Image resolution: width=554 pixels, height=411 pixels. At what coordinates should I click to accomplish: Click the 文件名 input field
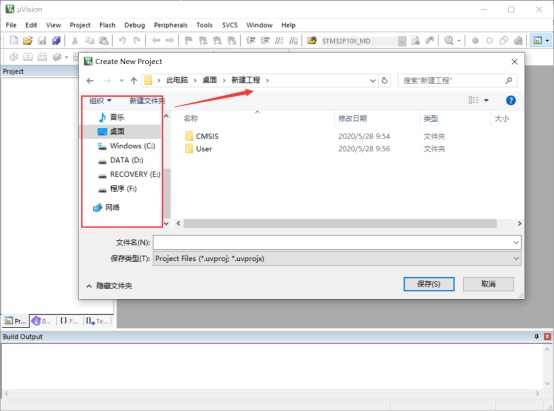332,242
